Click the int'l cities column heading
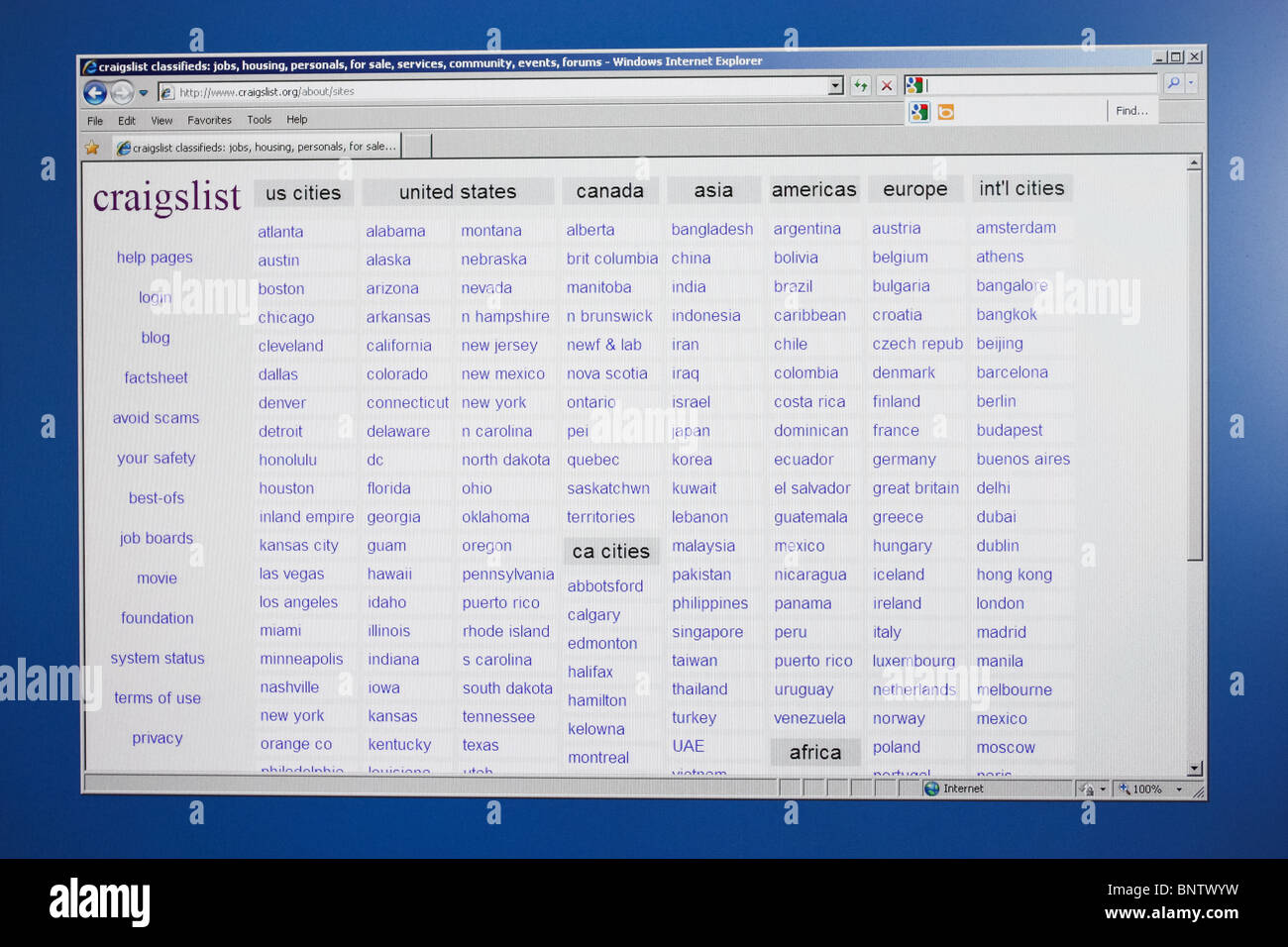This screenshot has height=947, width=1288. pyautogui.click(x=1021, y=188)
